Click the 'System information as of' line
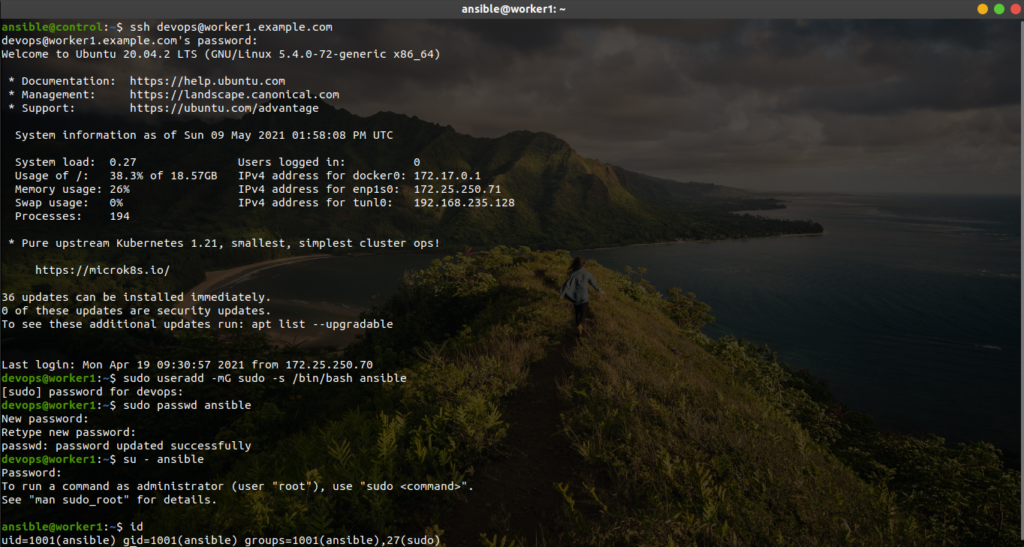This screenshot has width=1024, height=547. (204, 135)
